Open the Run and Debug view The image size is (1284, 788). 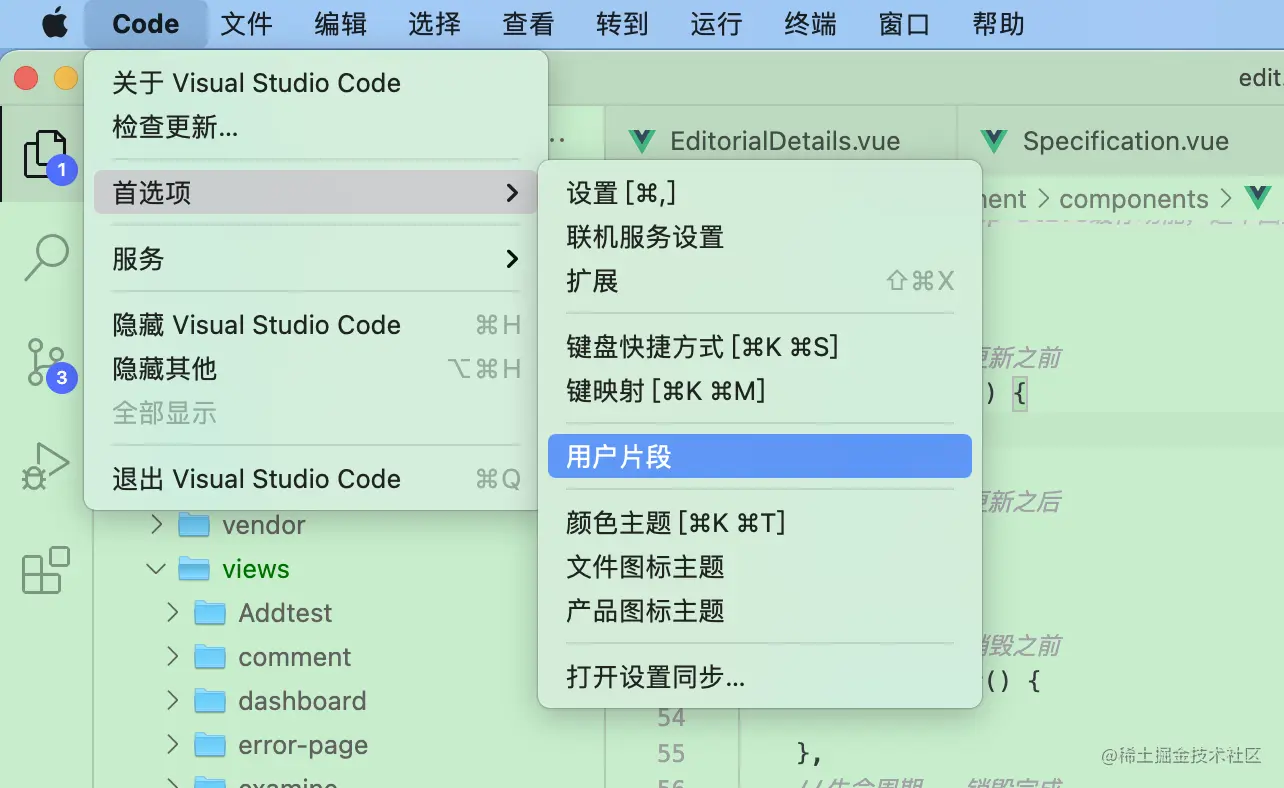click(x=46, y=466)
